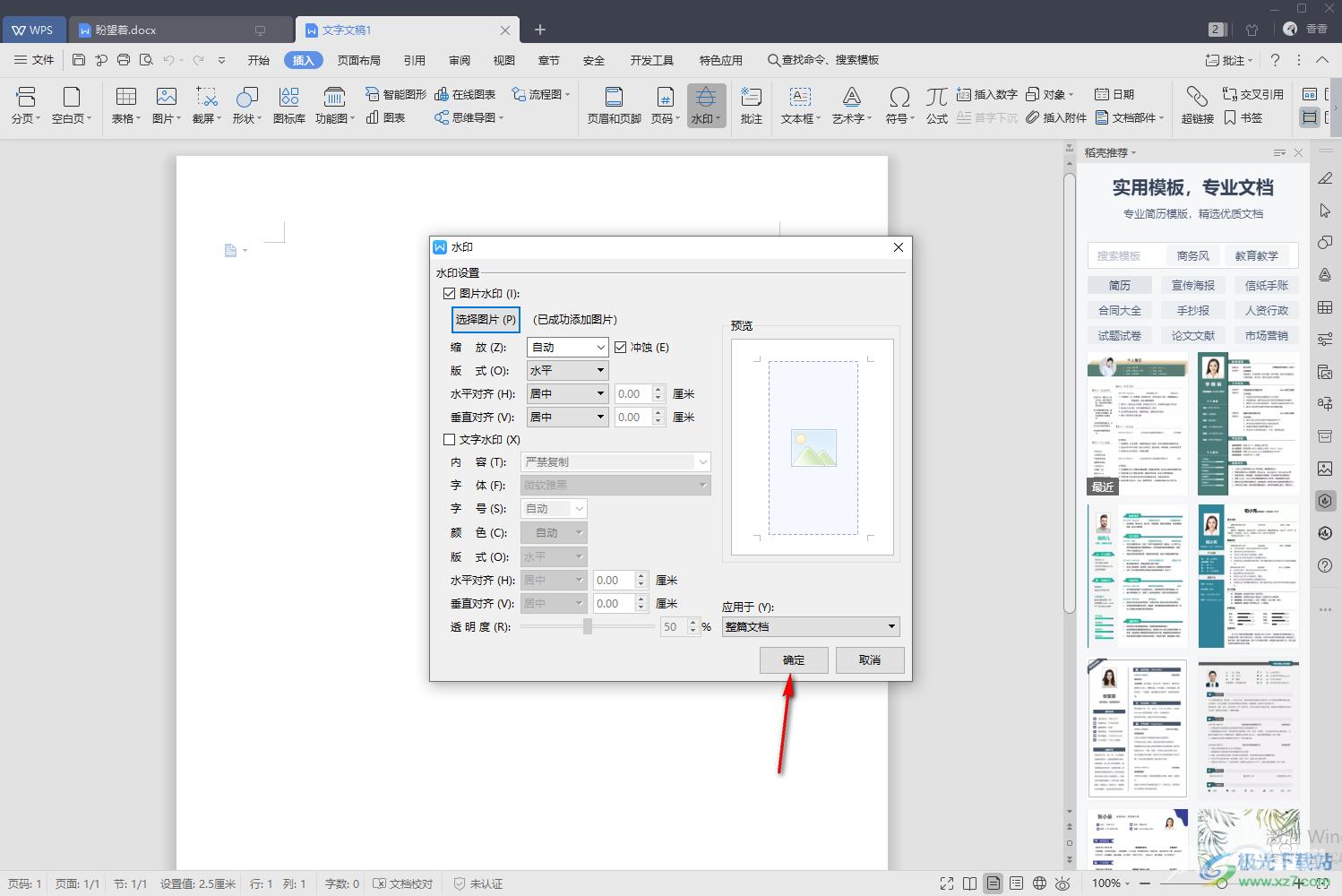Click the Function Chart (功能图) icon
Image resolution: width=1342 pixels, height=896 pixels.
click(x=334, y=105)
